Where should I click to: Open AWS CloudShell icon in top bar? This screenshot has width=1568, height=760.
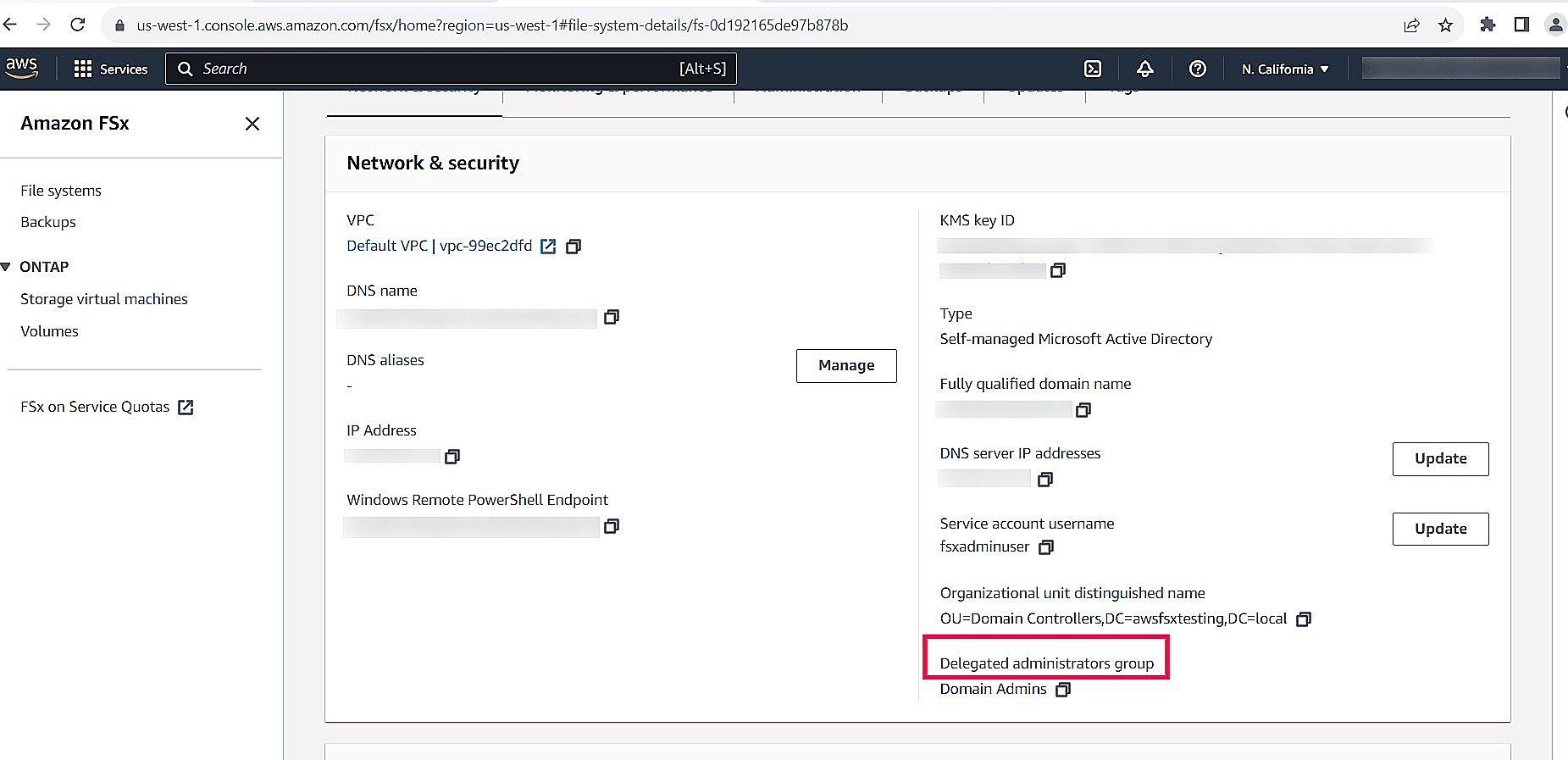[1093, 69]
